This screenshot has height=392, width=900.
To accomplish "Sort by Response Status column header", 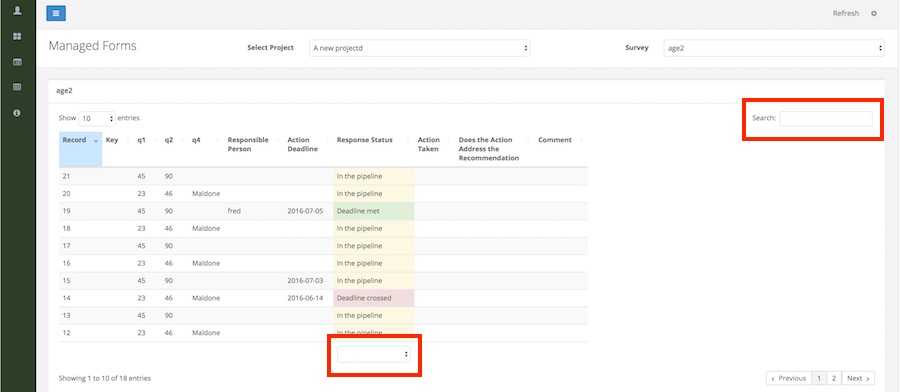I will tap(374, 149).
